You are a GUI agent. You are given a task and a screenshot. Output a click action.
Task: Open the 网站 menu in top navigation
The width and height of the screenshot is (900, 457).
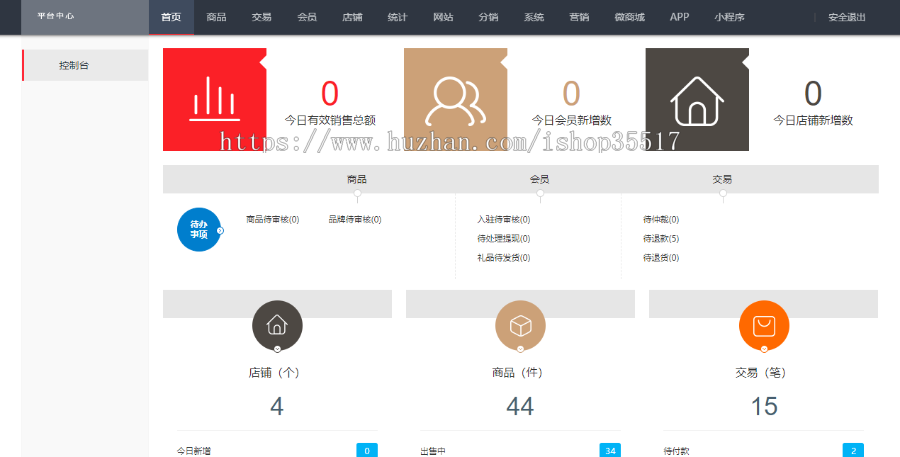tap(443, 17)
